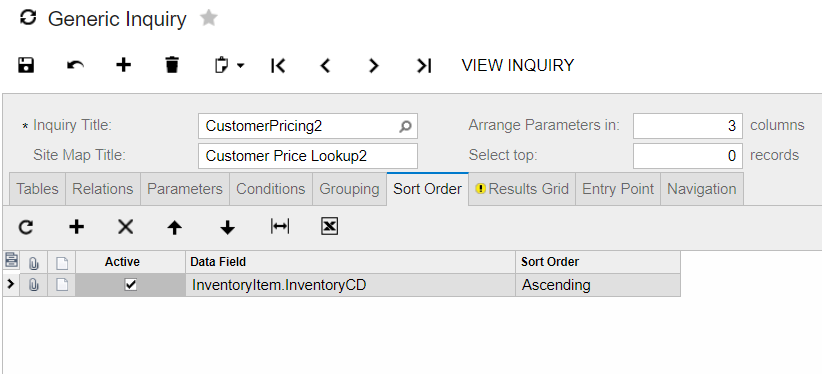Click the row selector arrow for InventoryCD row
822x374 pixels.
pos(11,285)
